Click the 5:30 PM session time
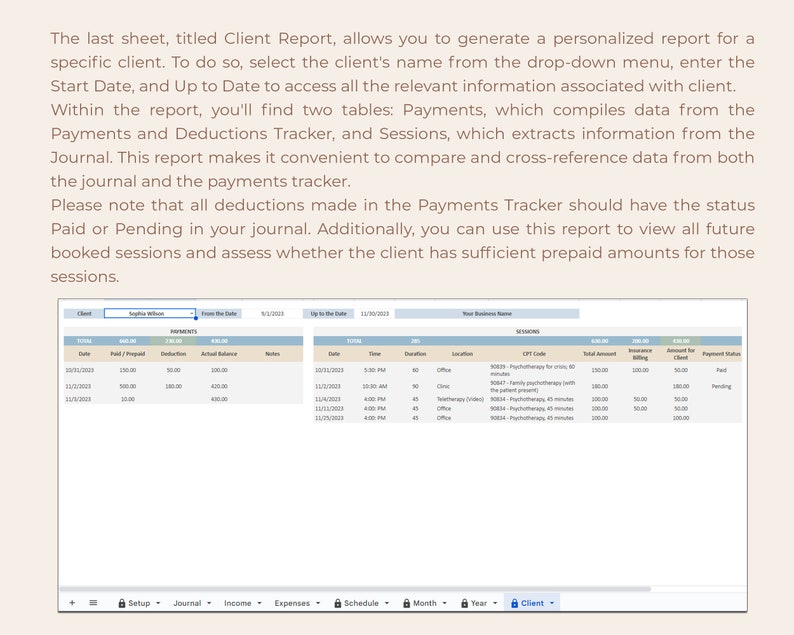 coord(375,370)
